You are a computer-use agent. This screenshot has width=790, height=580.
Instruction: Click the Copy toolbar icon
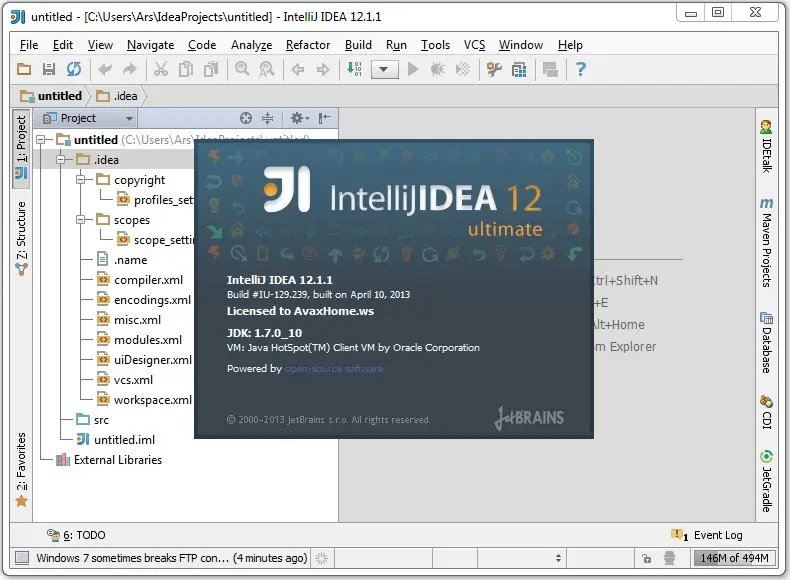click(x=186, y=69)
